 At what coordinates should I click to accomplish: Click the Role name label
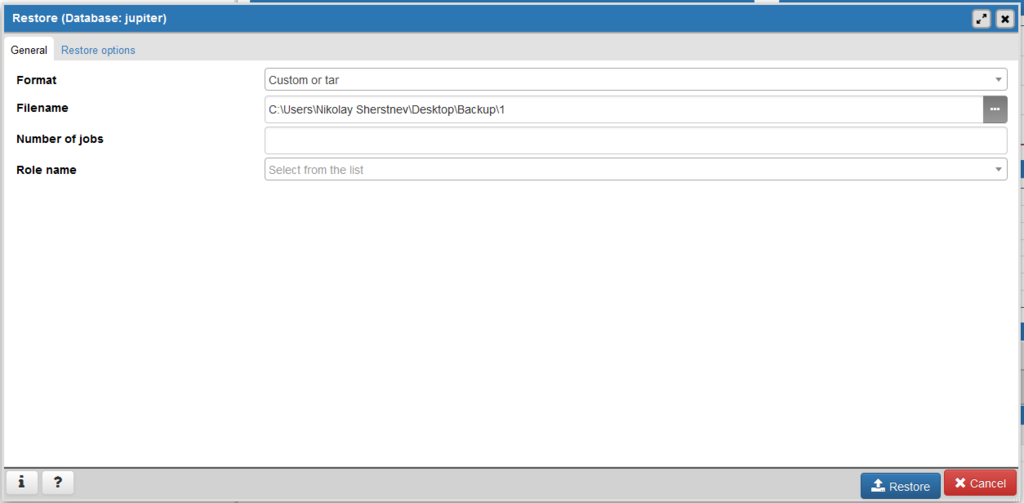46,170
